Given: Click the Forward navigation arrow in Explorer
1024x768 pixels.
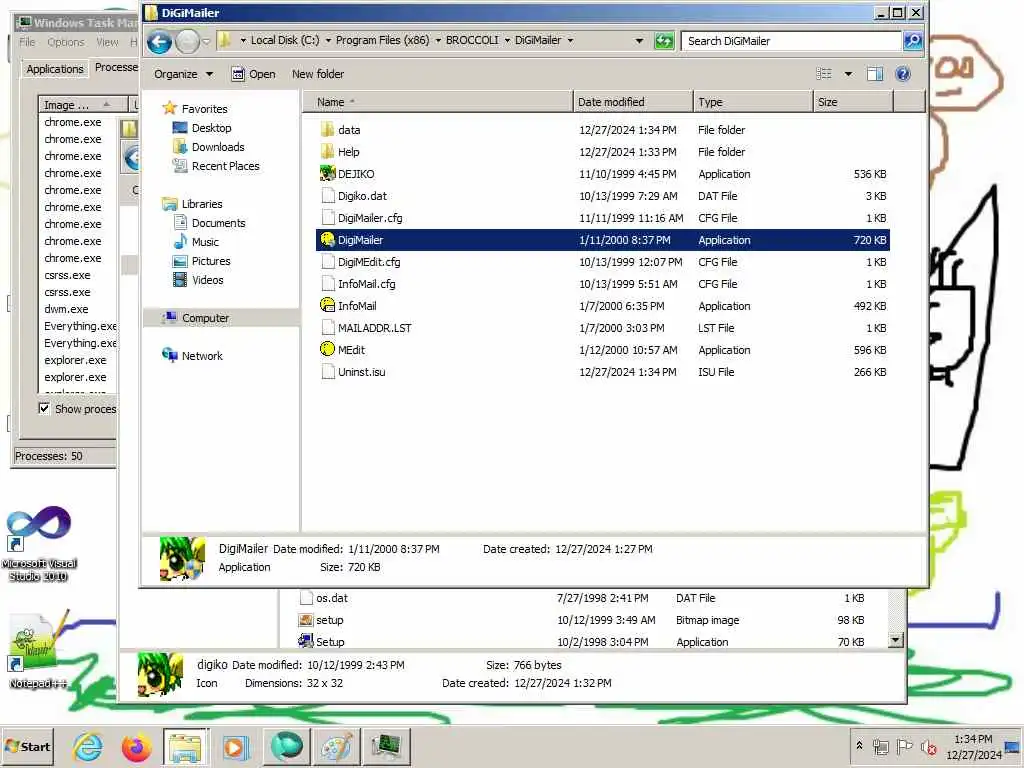Looking at the screenshot, I should 187,42.
